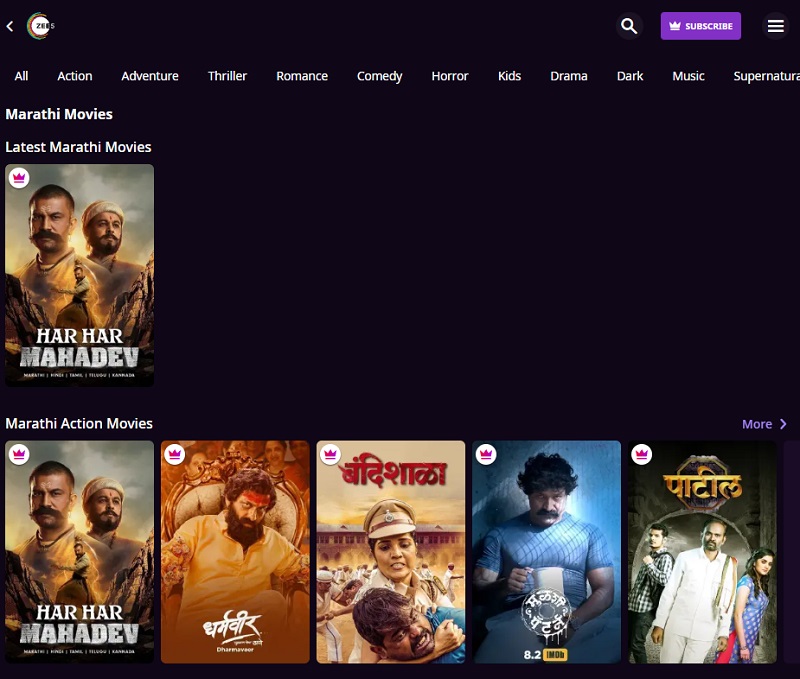
Task: Go back using the left arrow icon
Action: 10,26
